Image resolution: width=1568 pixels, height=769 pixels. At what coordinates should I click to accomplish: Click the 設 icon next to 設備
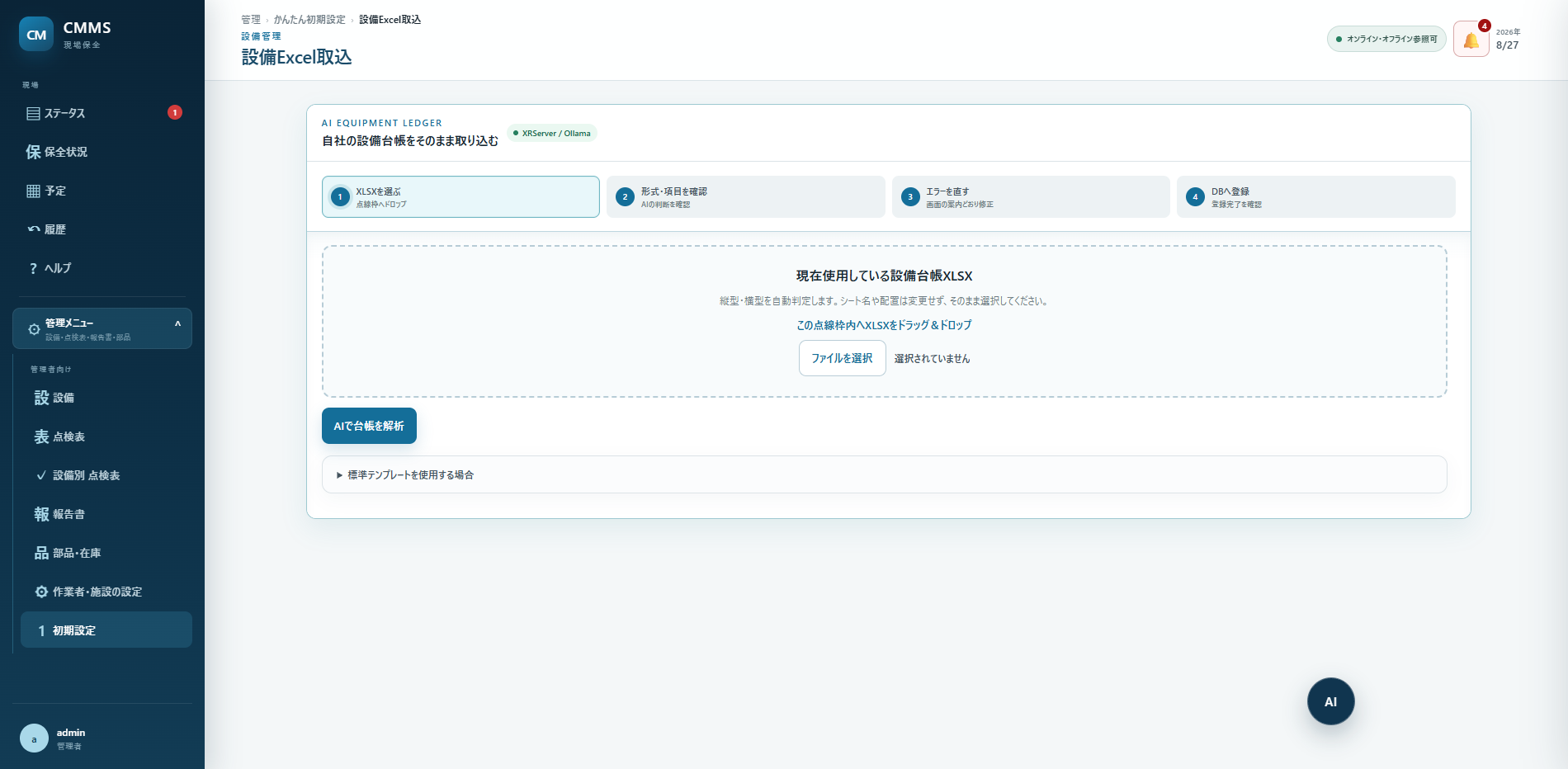click(41, 398)
